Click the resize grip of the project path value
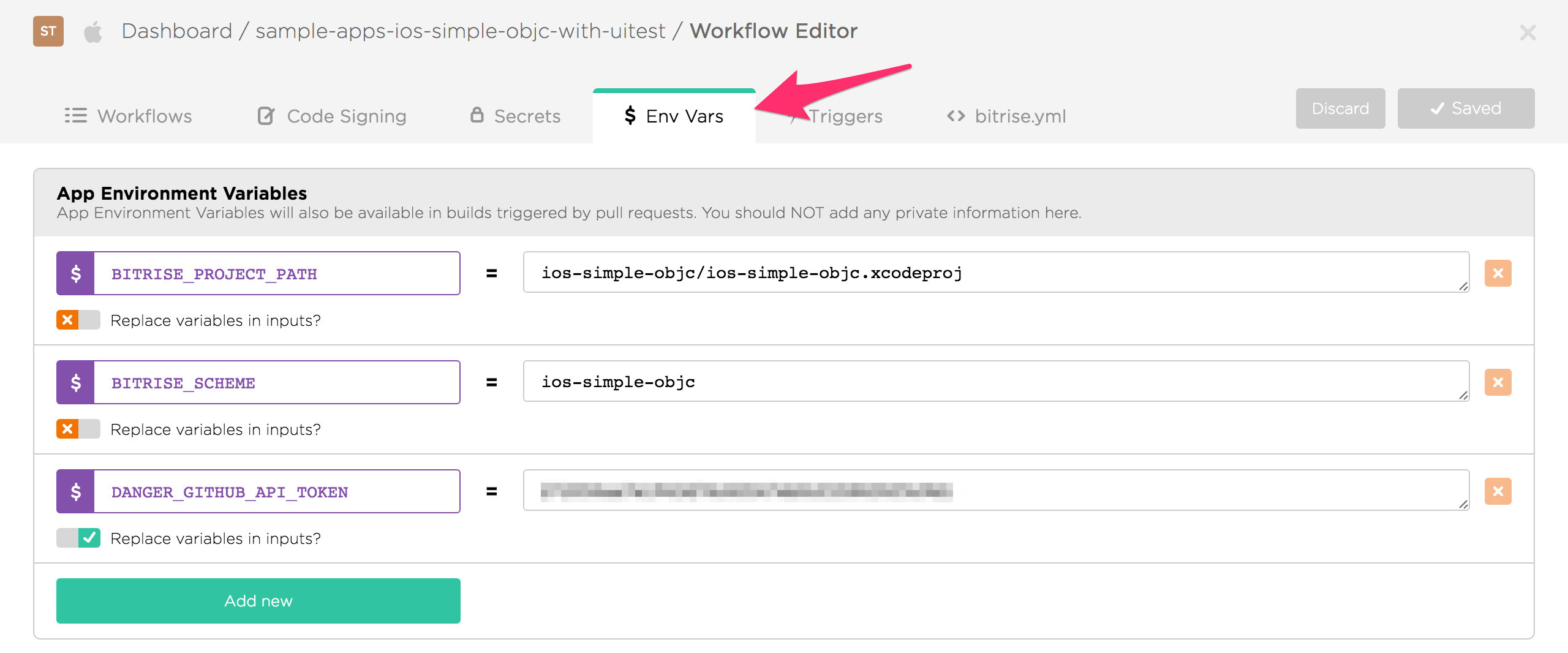 click(1463, 286)
